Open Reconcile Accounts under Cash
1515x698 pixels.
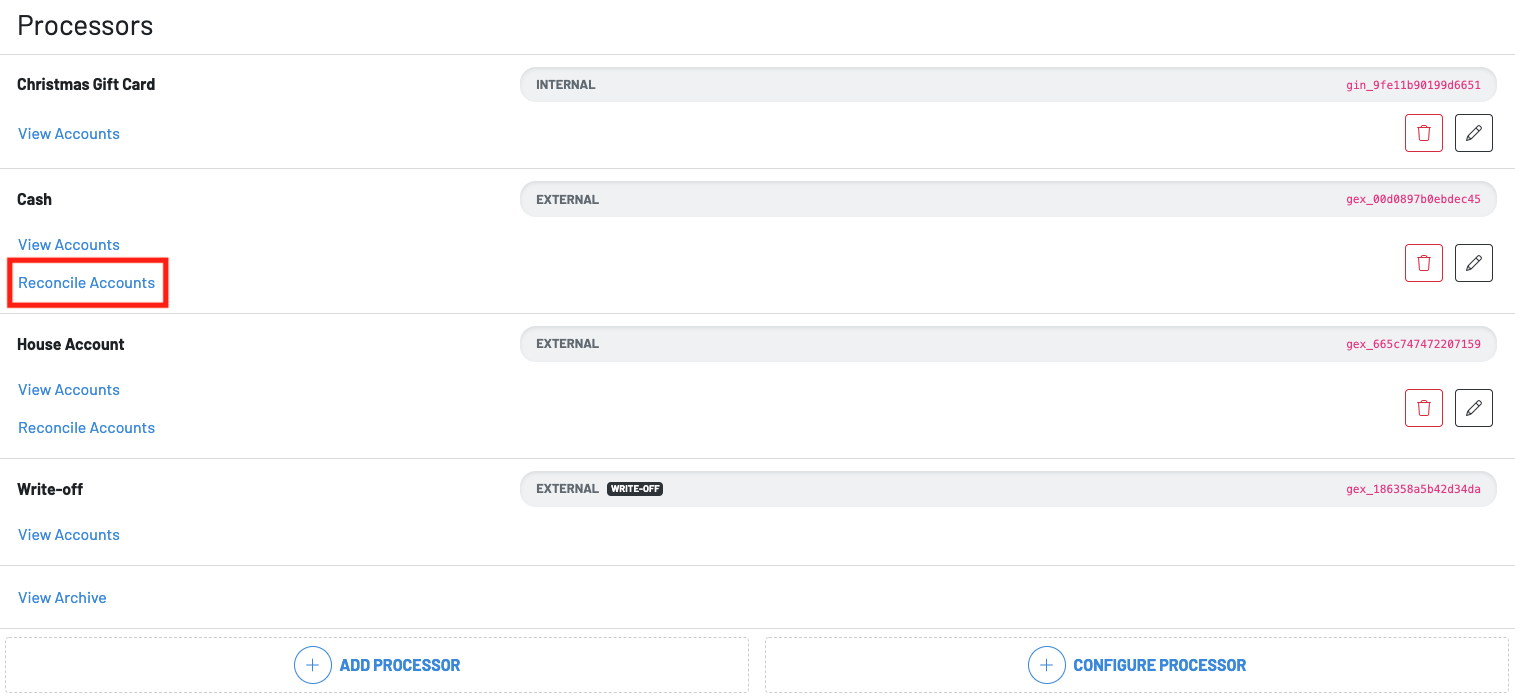click(87, 283)
